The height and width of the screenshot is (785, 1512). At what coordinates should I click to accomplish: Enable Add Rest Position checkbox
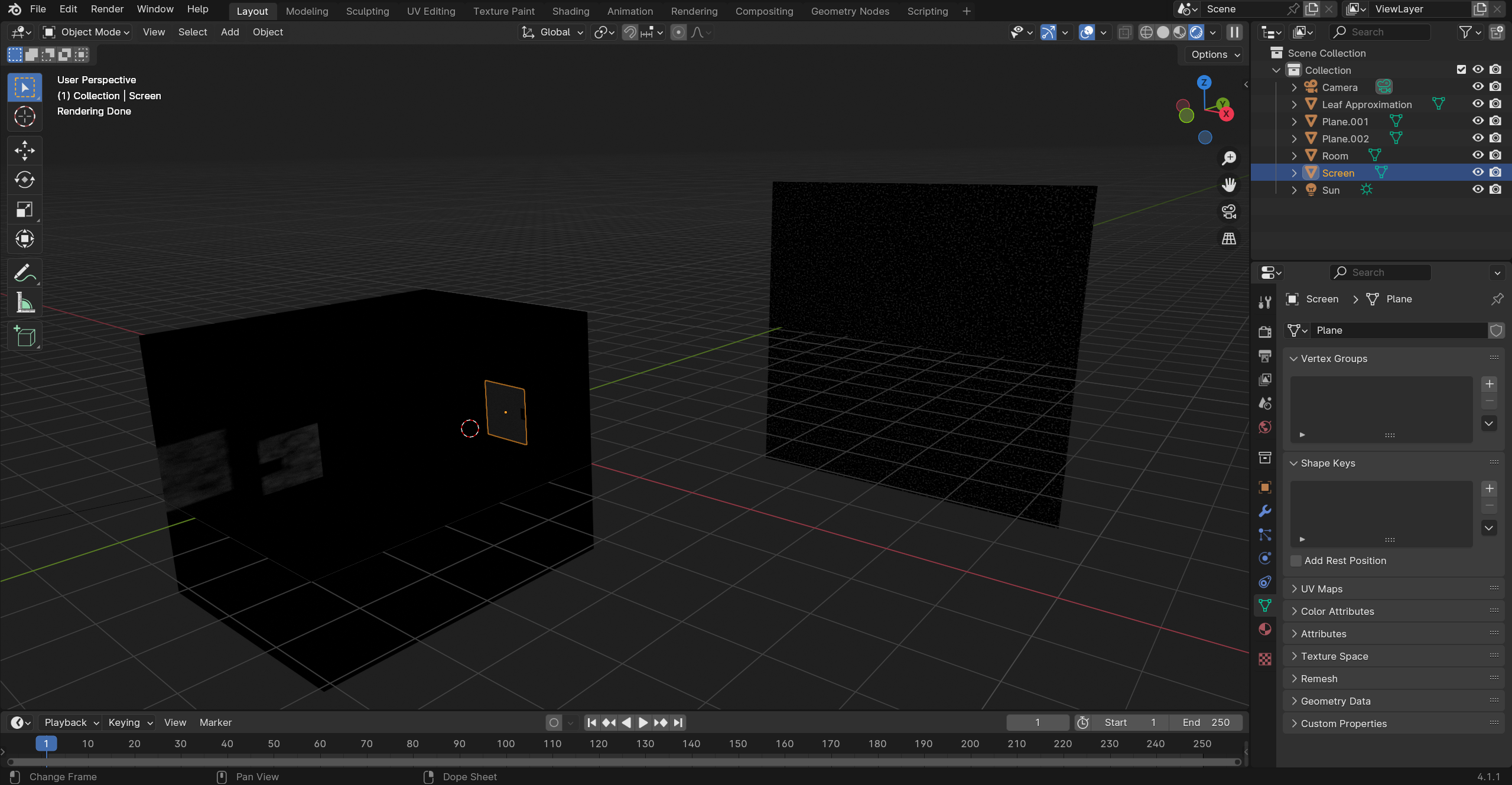pyautogui.click(x=1296, y=561)
